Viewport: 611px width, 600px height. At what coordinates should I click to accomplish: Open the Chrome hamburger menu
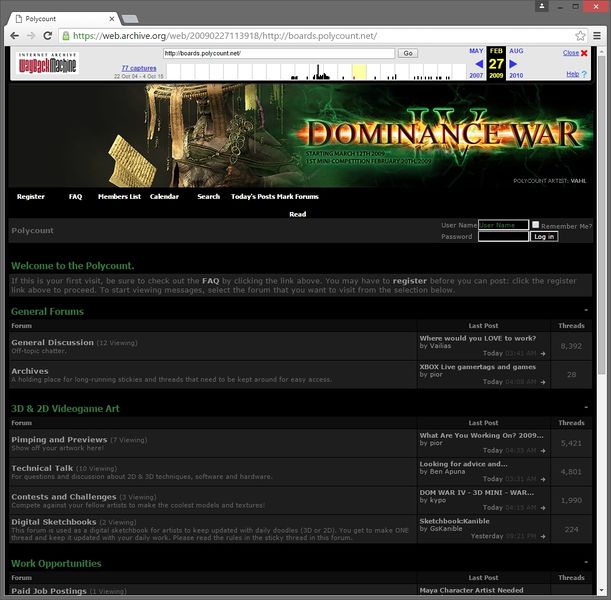click(597, 36)
